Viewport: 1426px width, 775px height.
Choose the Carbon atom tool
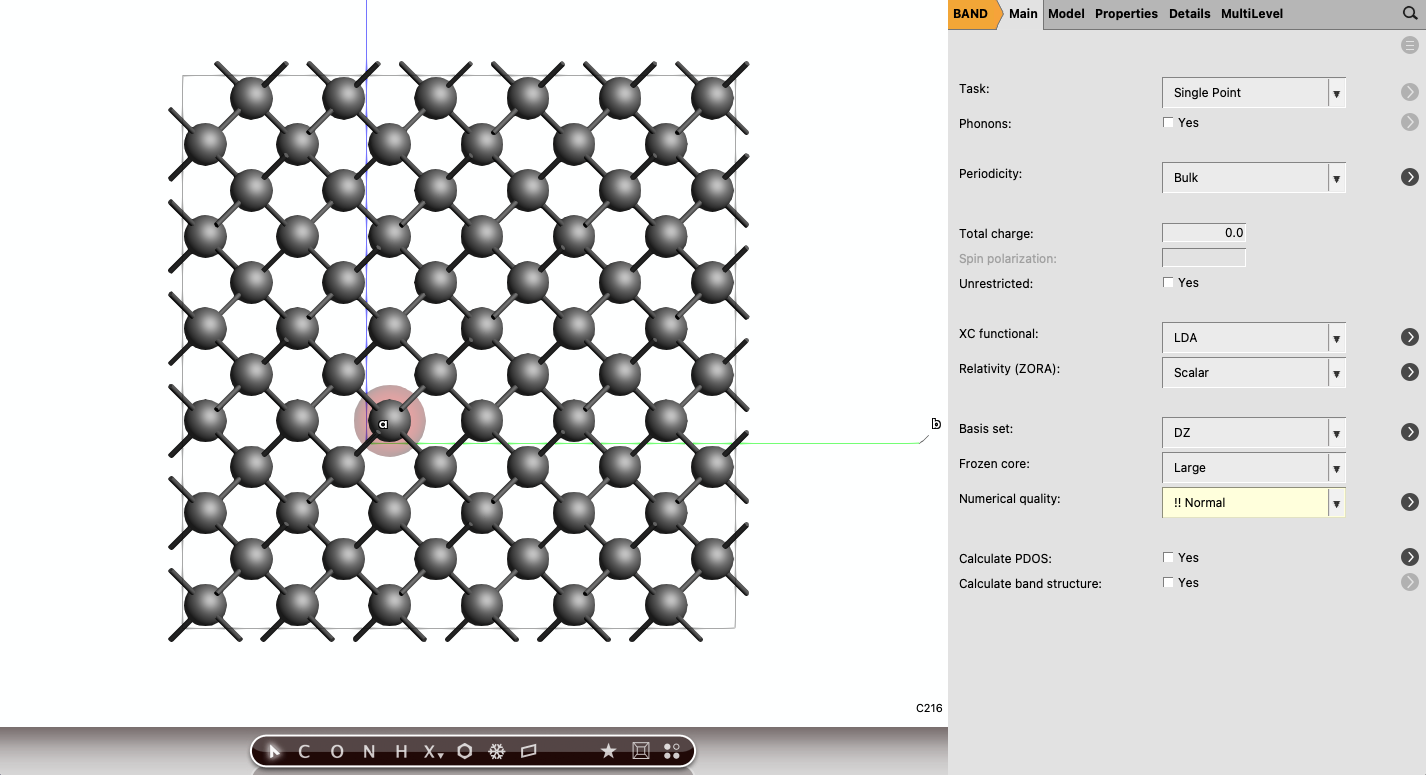point(304,751)
